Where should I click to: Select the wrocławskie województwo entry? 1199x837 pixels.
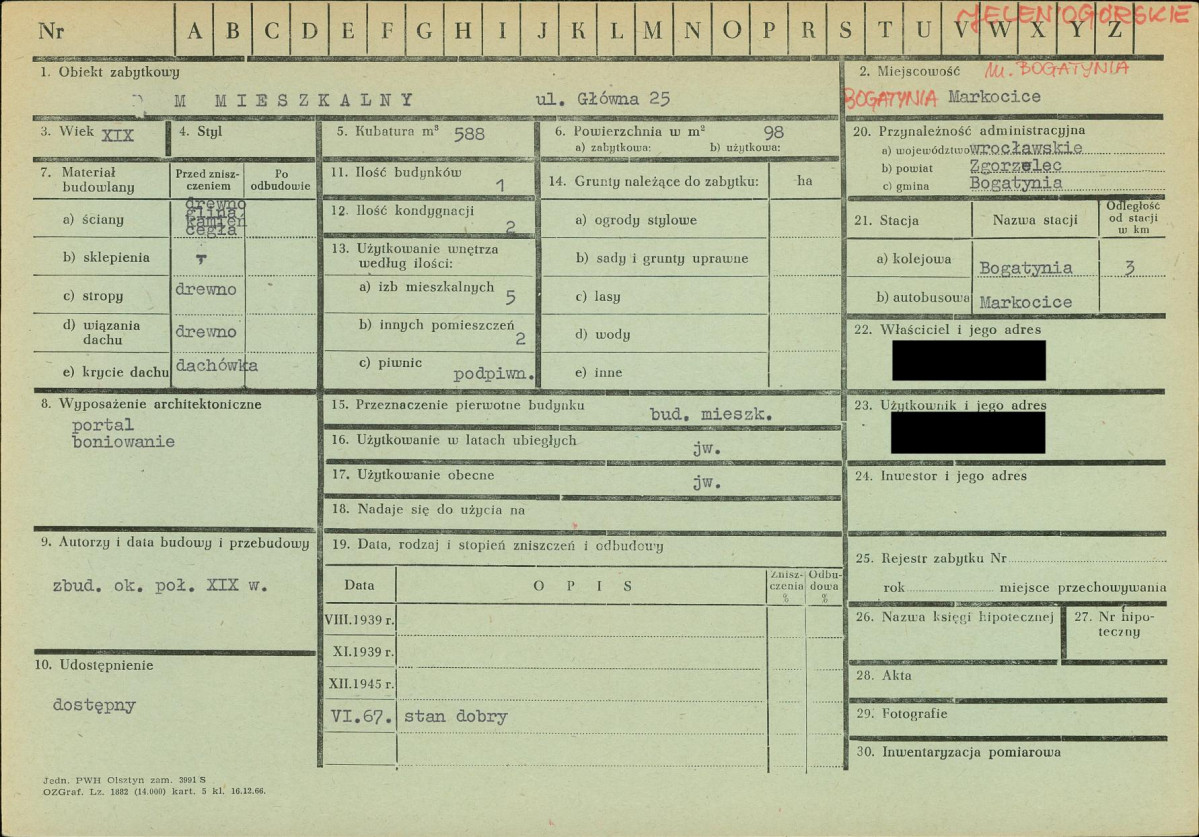(x=1025, y=148)
